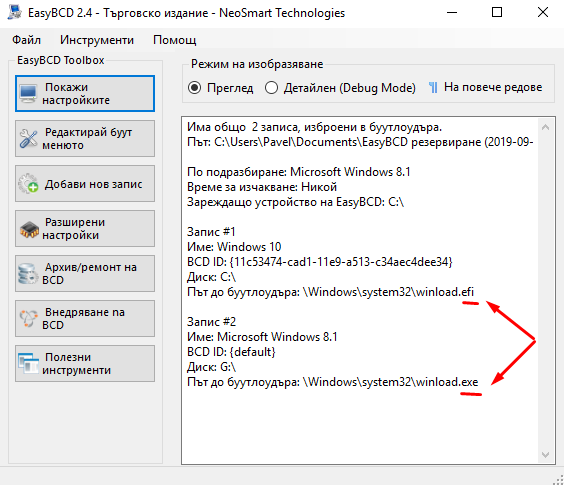Click the database icon on Архив/ремонт на BCD

[27, 273]
